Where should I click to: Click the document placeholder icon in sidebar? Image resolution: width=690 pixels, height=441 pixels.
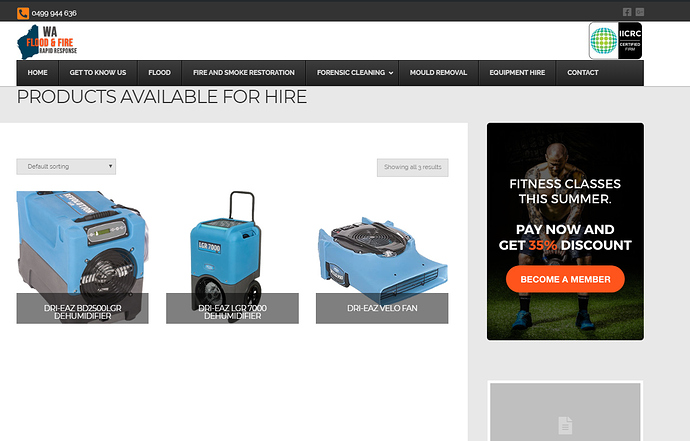[565, 425]
